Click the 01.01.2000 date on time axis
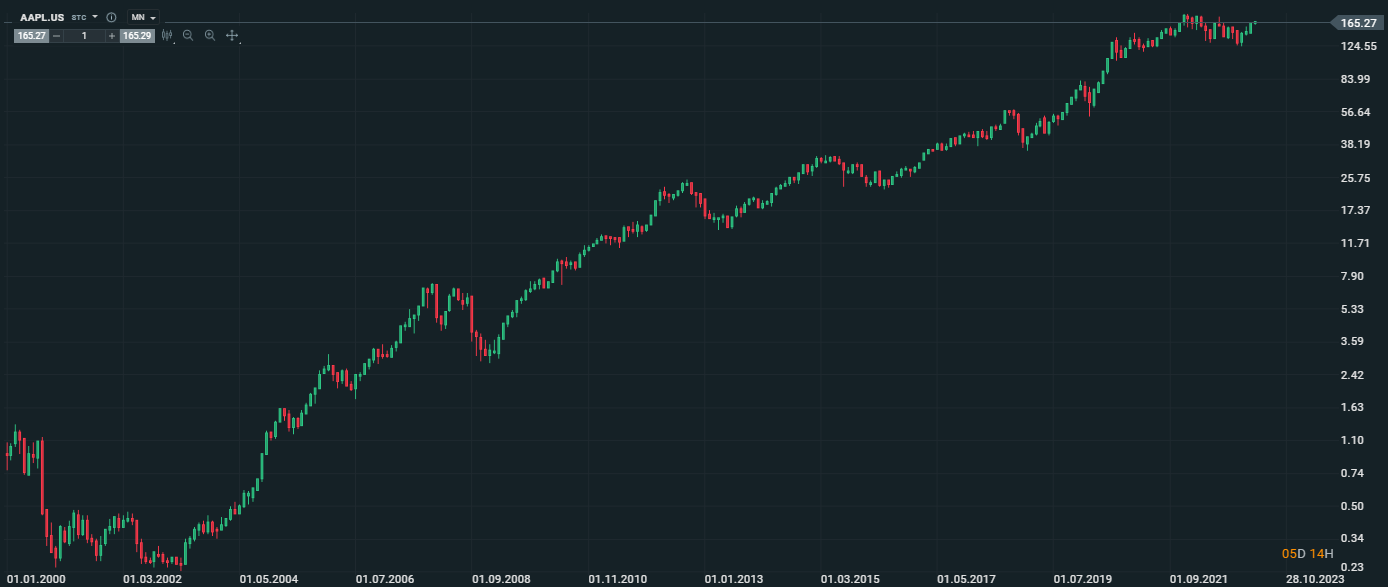Viewport: 1388px width, 587px height. (36, 579)
